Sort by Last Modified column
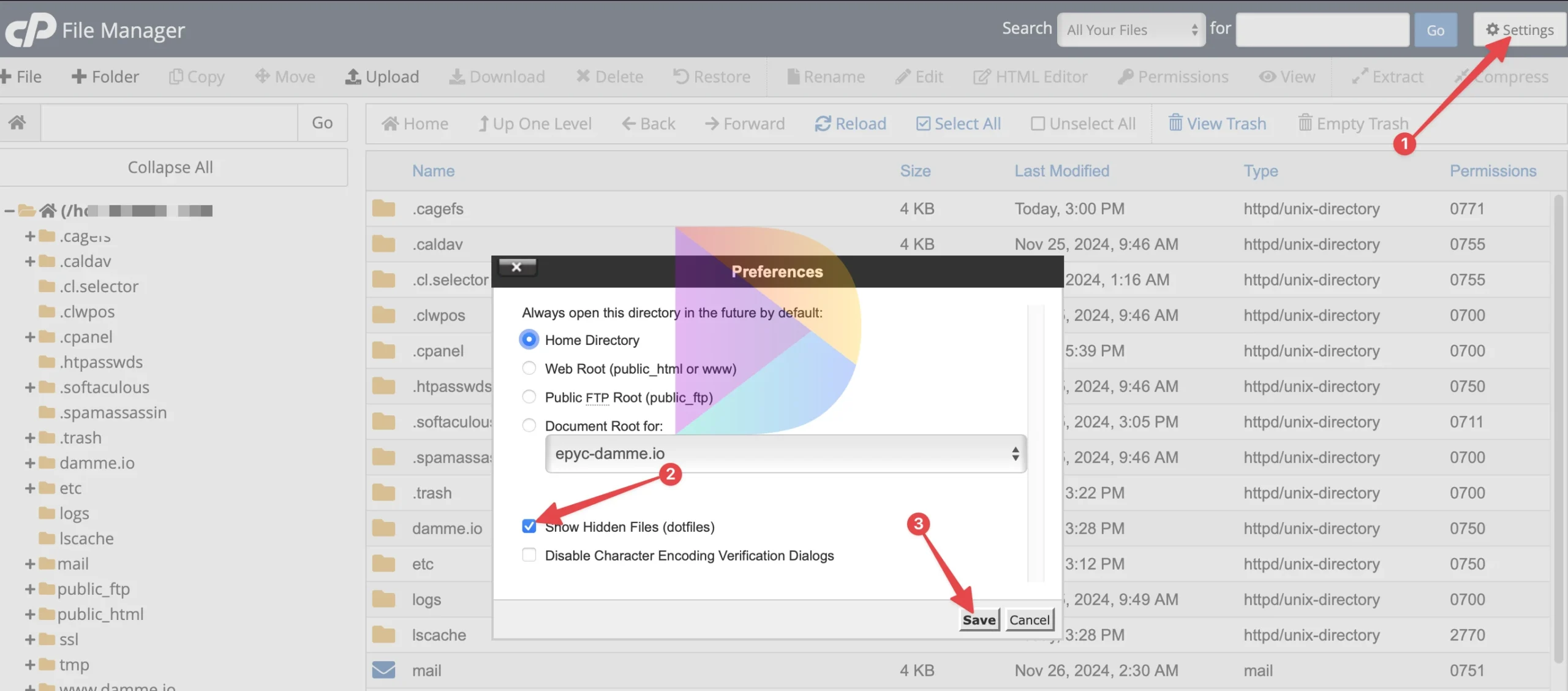 pos(1061,171)
